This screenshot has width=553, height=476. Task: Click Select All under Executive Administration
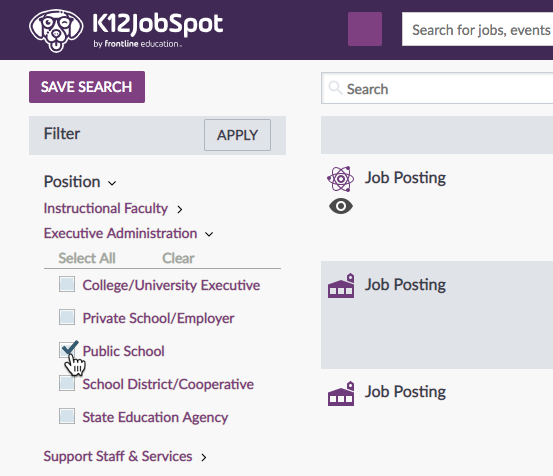point(87,258)
